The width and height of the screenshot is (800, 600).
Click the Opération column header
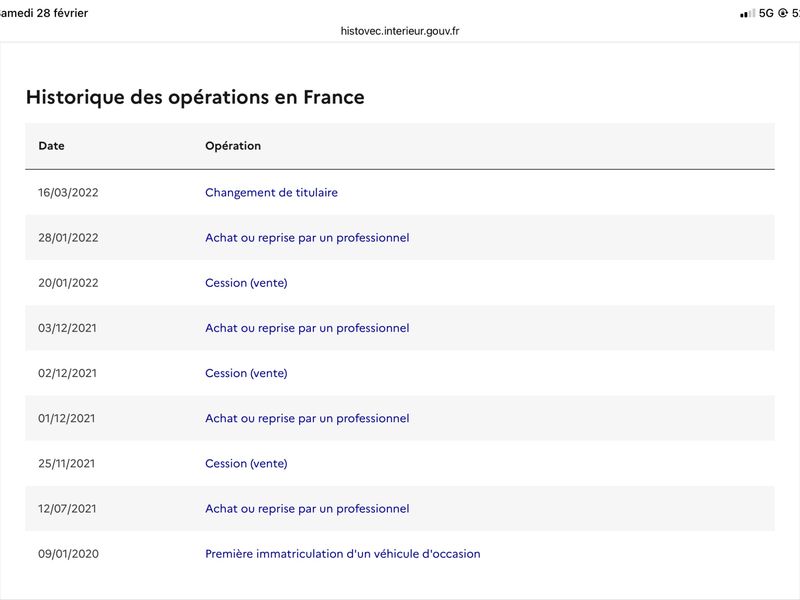pyautogui.click(x=233, y=146)
